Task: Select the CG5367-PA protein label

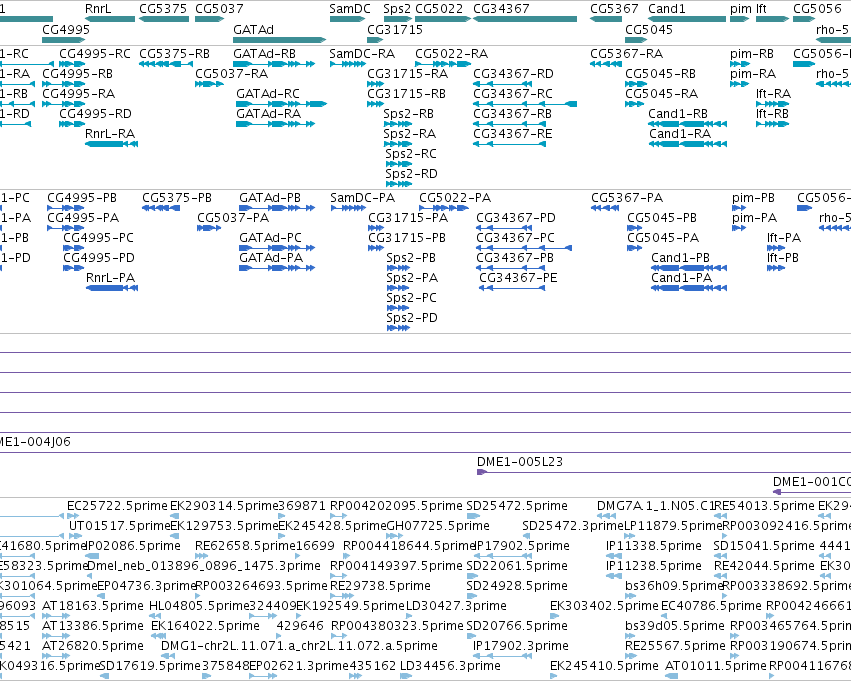Action: 627,198
